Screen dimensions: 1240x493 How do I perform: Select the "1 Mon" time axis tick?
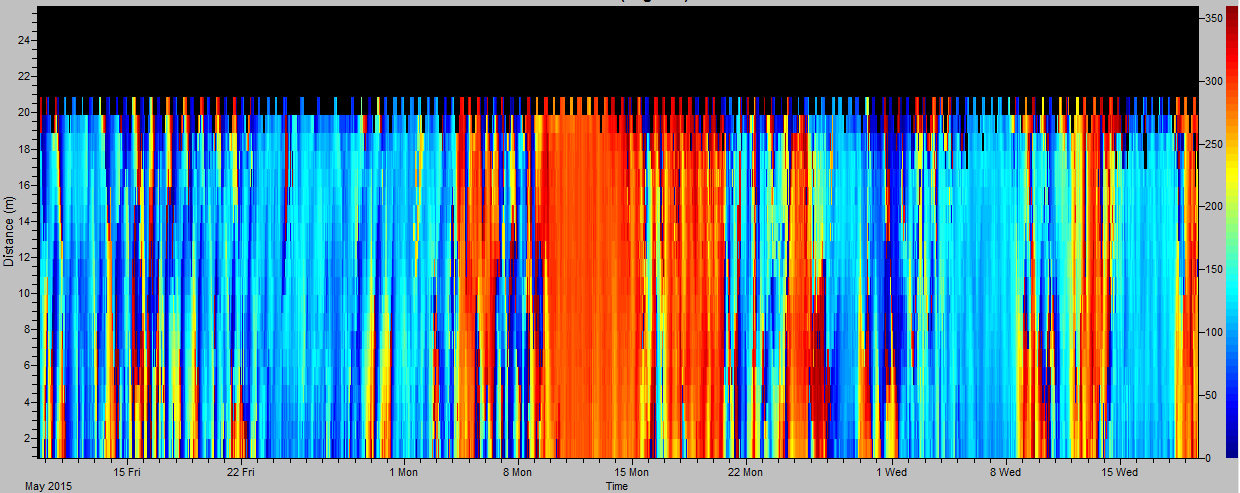coord(403,472)
